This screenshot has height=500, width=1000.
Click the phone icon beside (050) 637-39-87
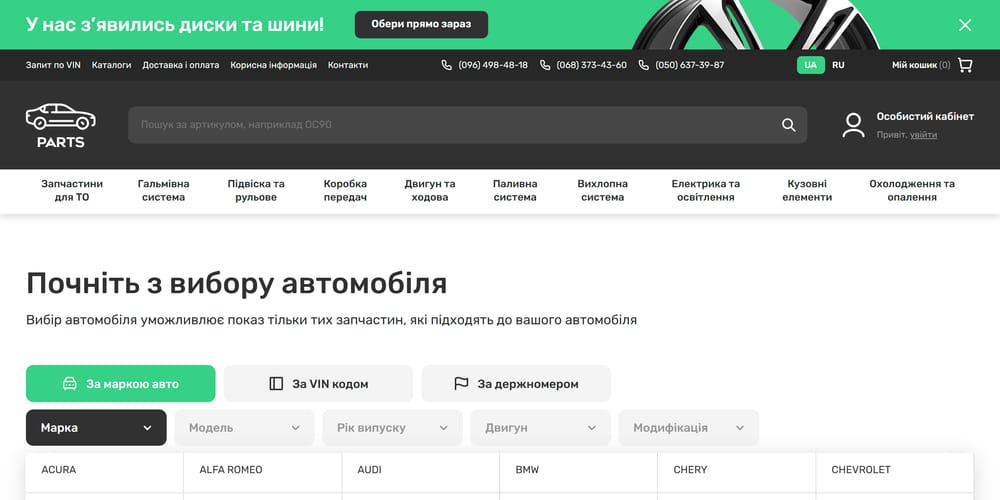coord(643,65)
